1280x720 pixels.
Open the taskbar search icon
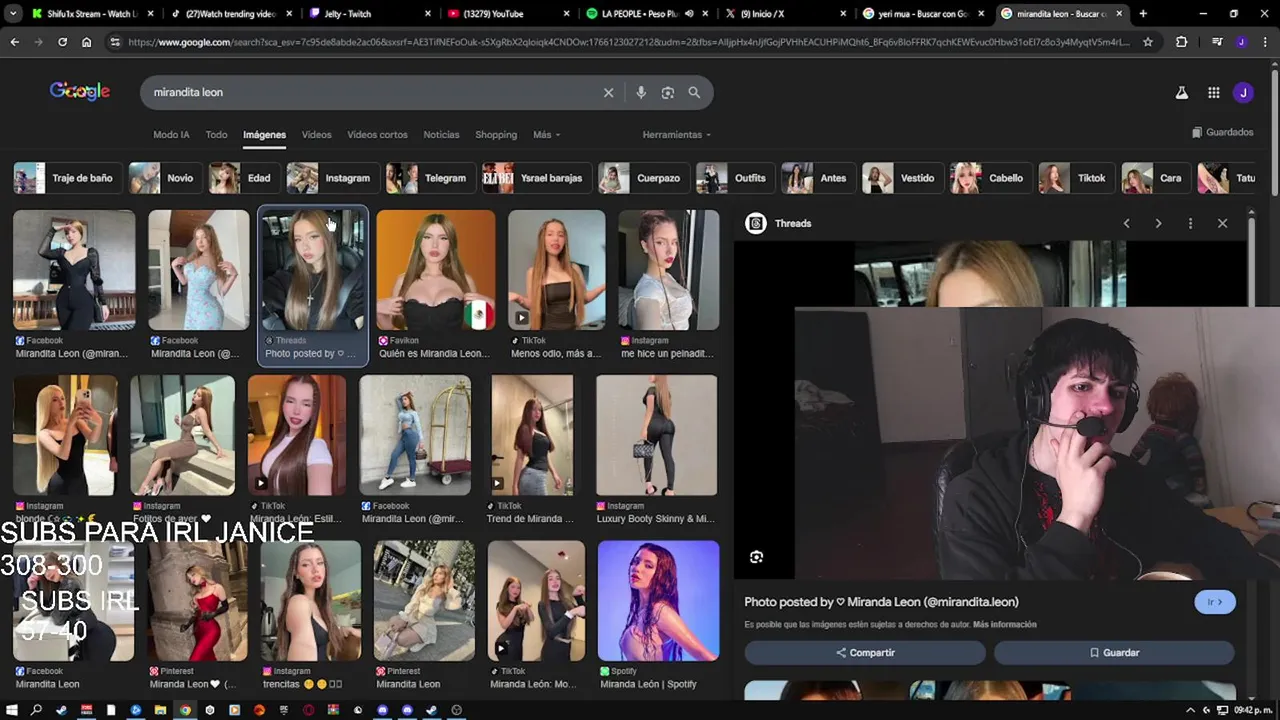pos(37,710)
